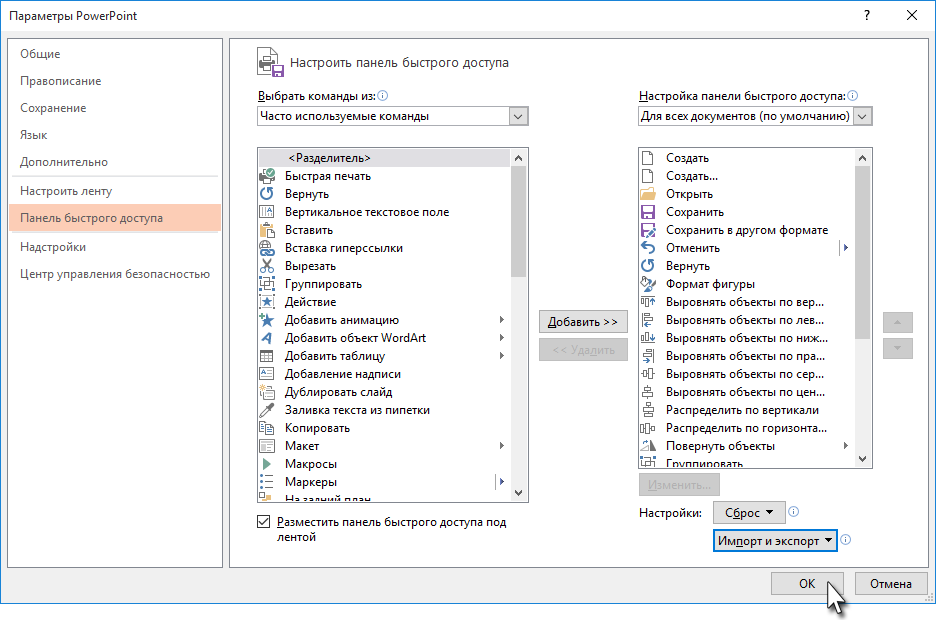Expand split arrow for Маркеры
This screenshot has width=936, height=620.
[x=502, y=482]
